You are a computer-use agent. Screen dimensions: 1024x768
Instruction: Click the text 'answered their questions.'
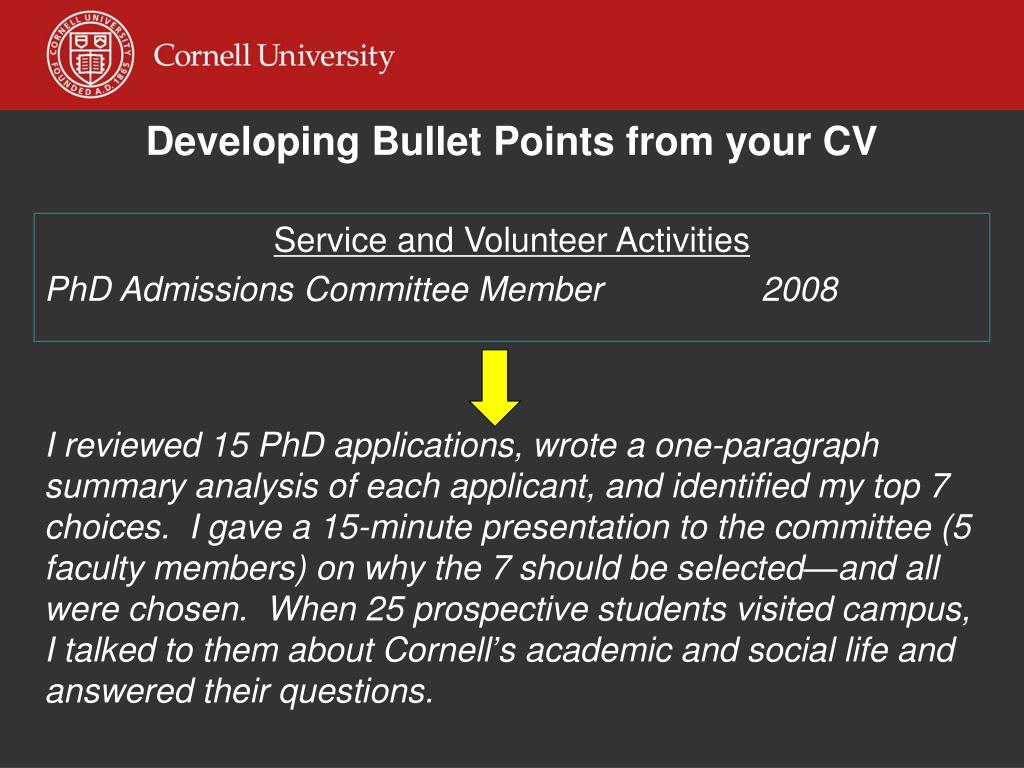pos(240,692)
